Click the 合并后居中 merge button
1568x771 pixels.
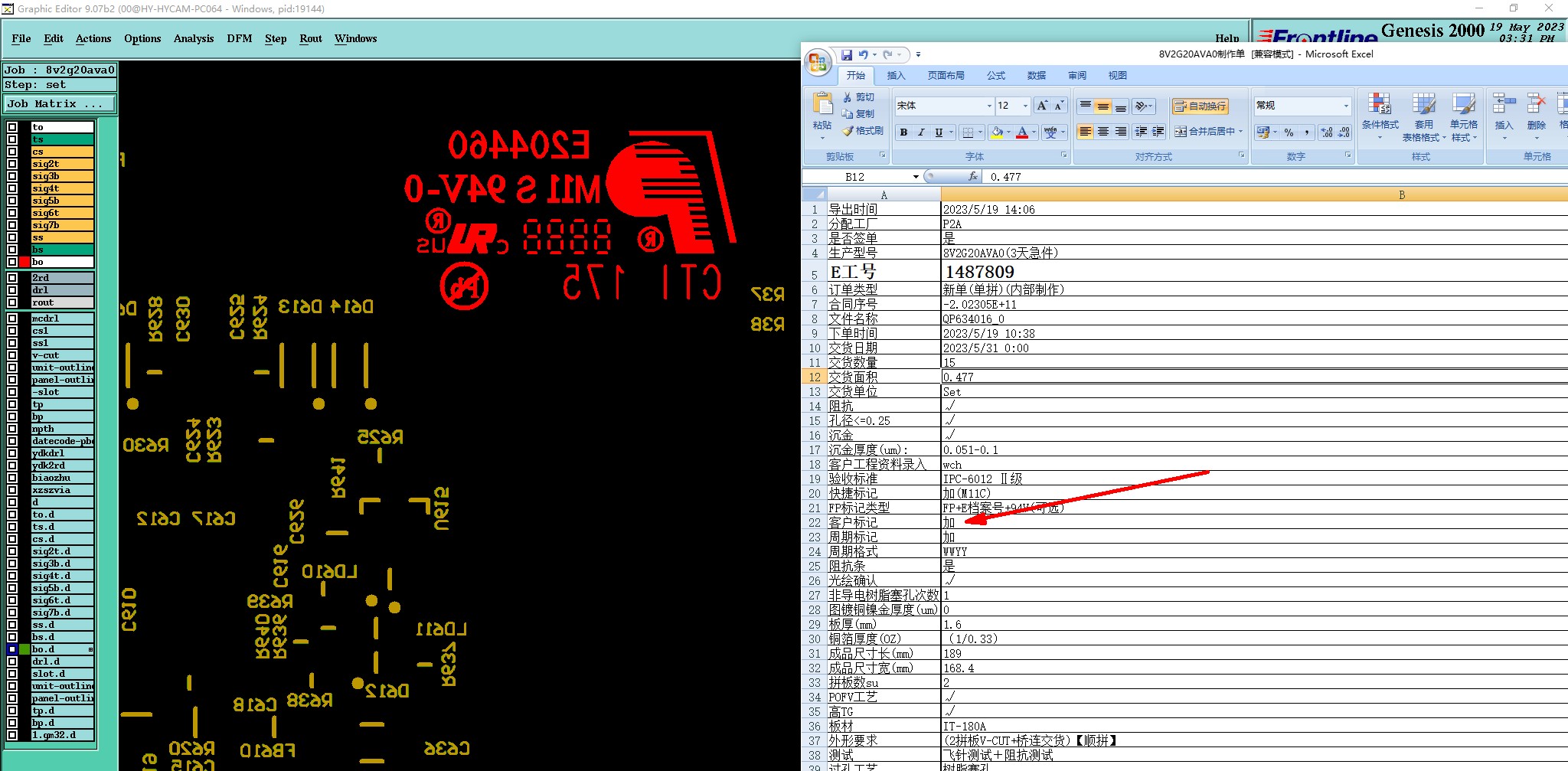(x=1204, y=132)
